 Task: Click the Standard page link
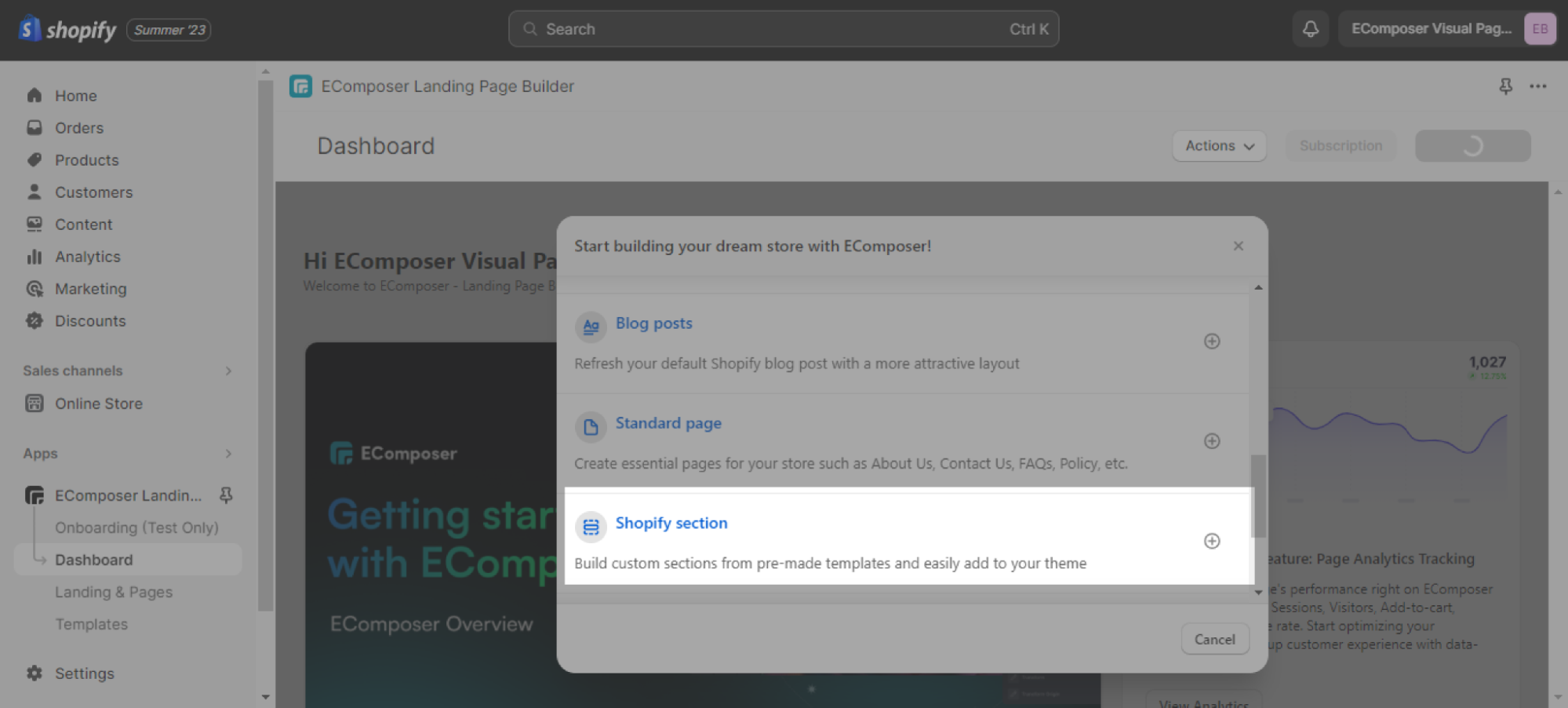click(x=668, y=423)
